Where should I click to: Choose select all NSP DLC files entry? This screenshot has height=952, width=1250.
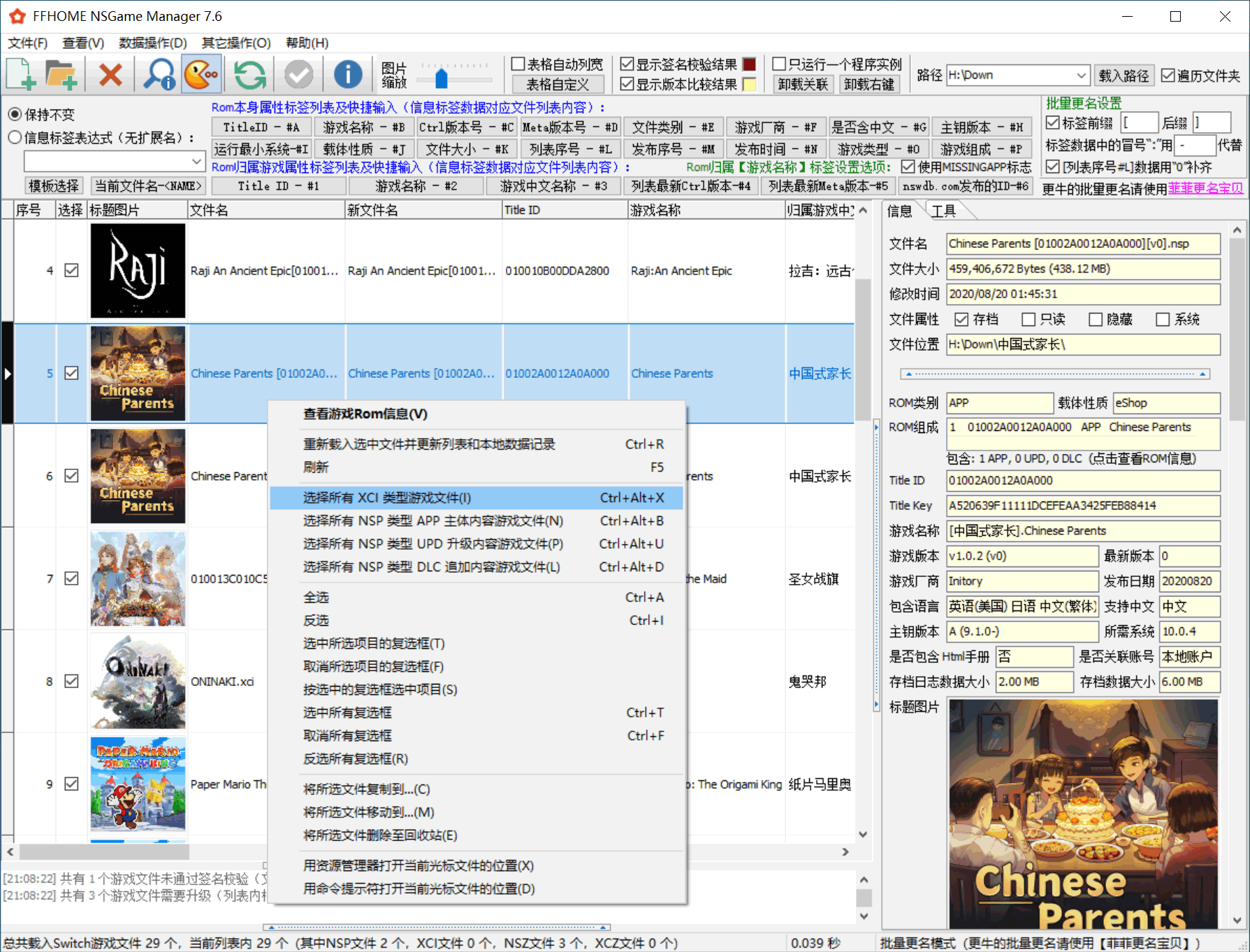coord(476,566)
